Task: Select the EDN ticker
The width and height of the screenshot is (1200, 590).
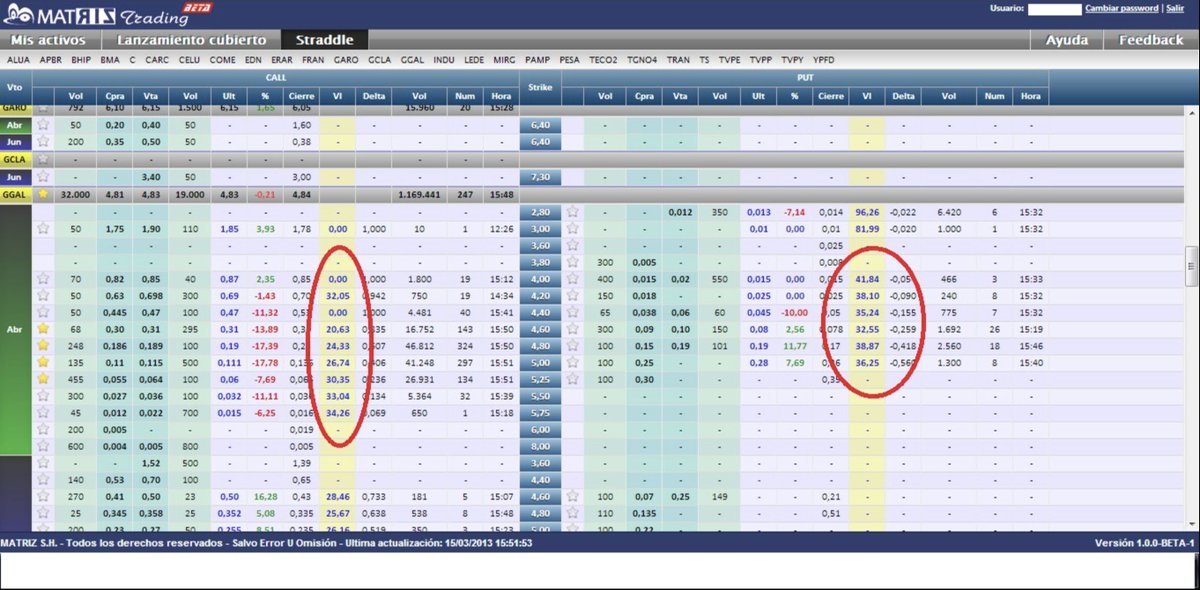Action: coord(253,60)
